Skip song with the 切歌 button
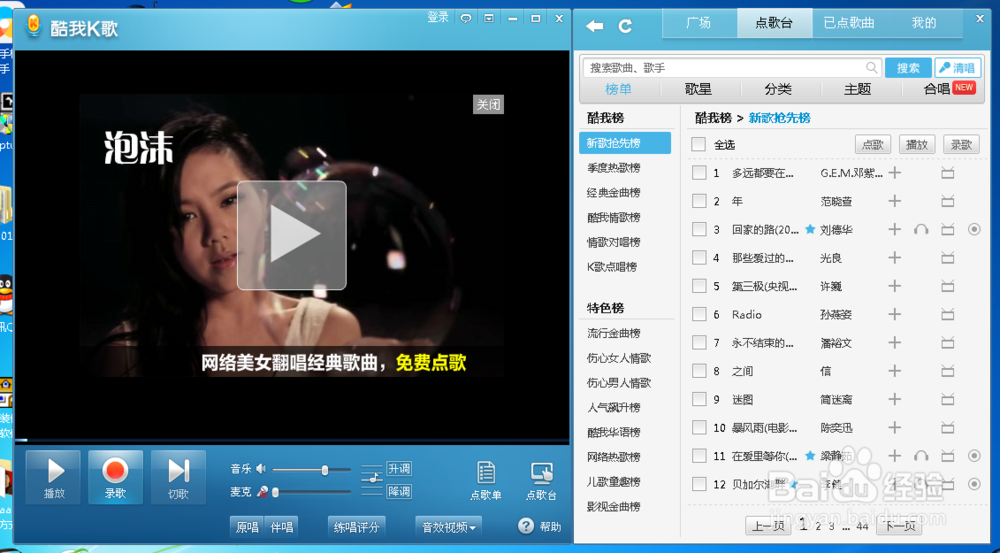1000x553 pixels. pos(178,478)
